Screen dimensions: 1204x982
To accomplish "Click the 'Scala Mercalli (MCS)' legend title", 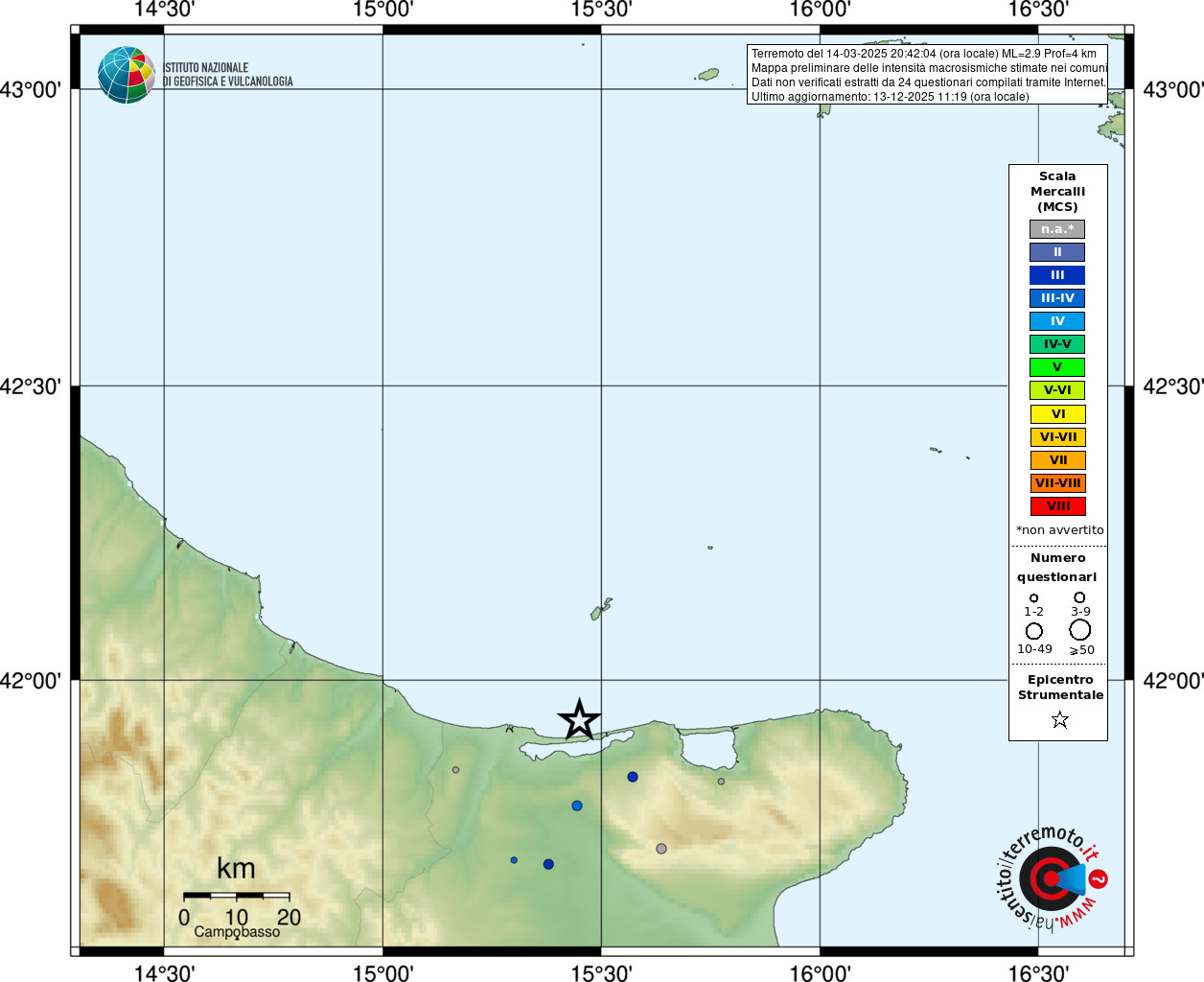I will (1057, 192).
